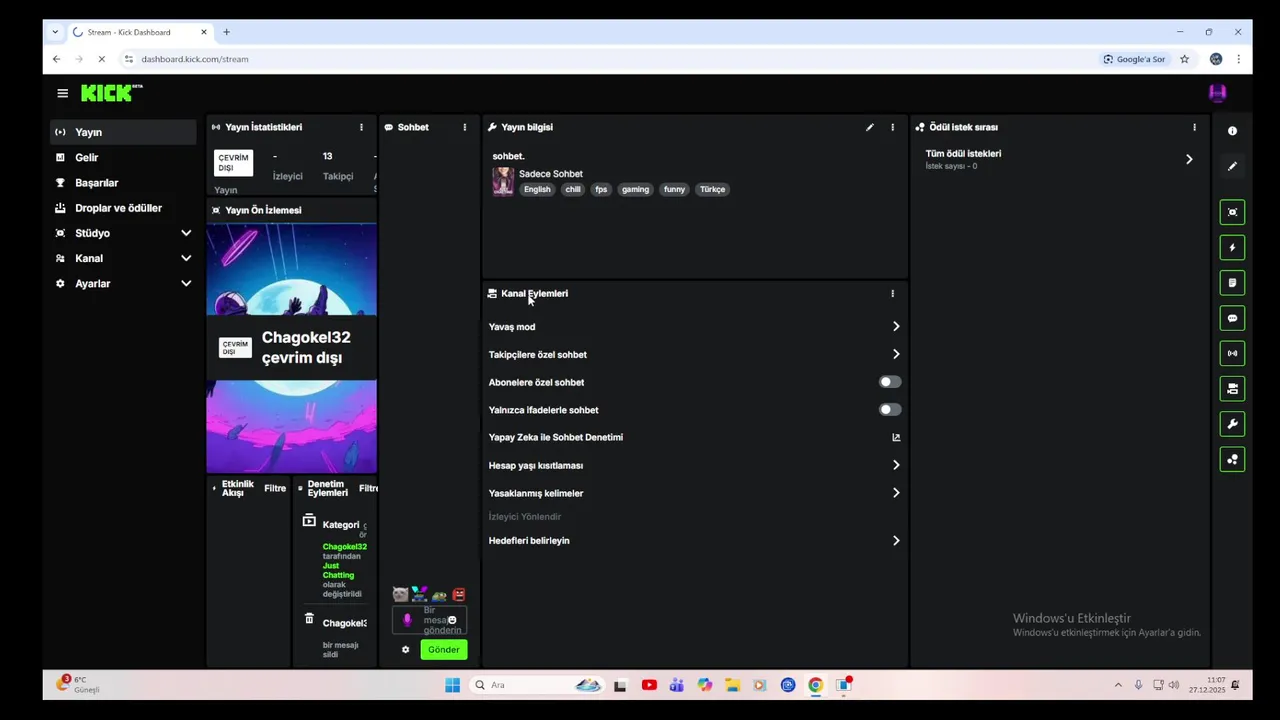Viewport: 1280px width, 720px height.
Task: Click the purple microphone icon in chat input
Action: 407,620
